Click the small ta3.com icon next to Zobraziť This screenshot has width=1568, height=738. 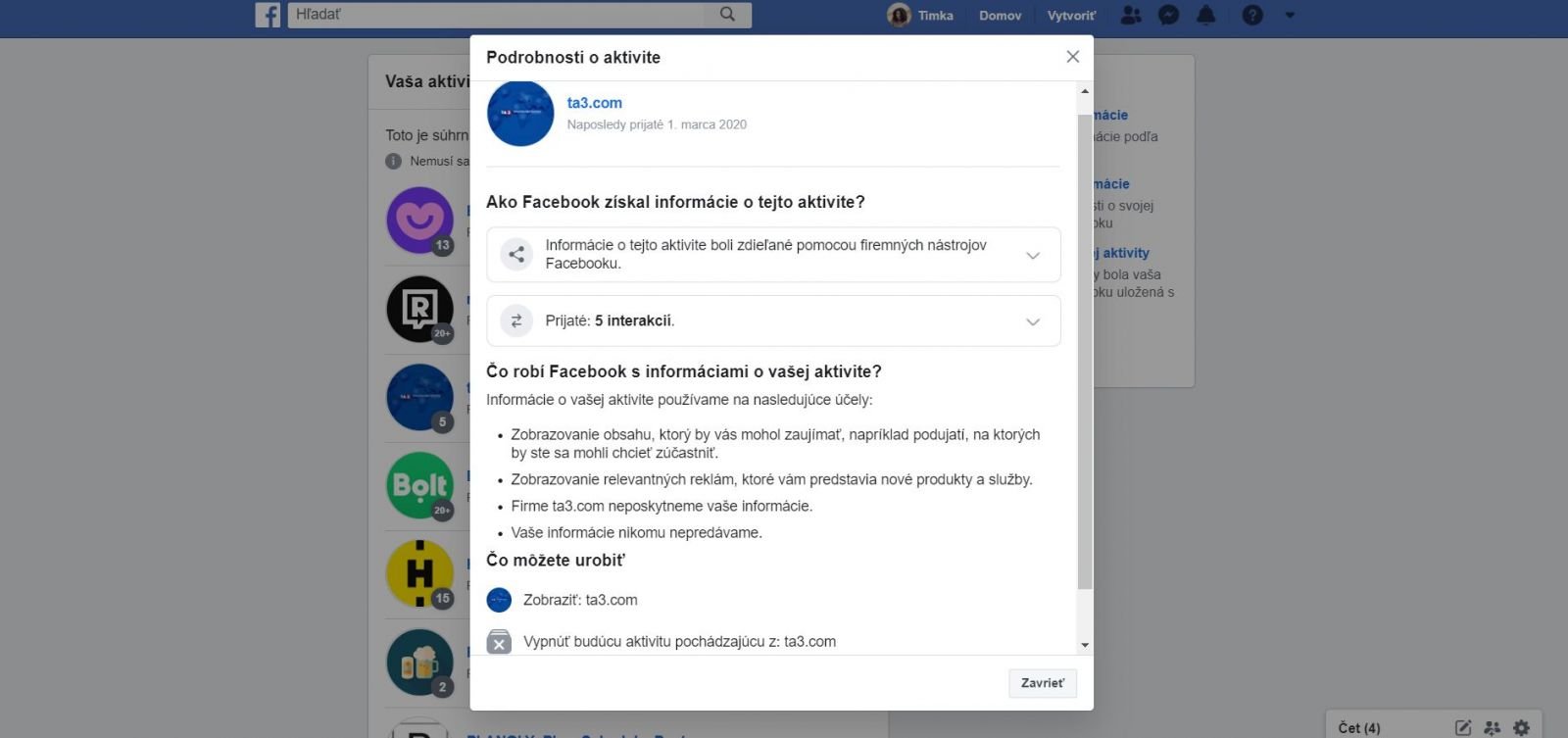coord(499,600)
